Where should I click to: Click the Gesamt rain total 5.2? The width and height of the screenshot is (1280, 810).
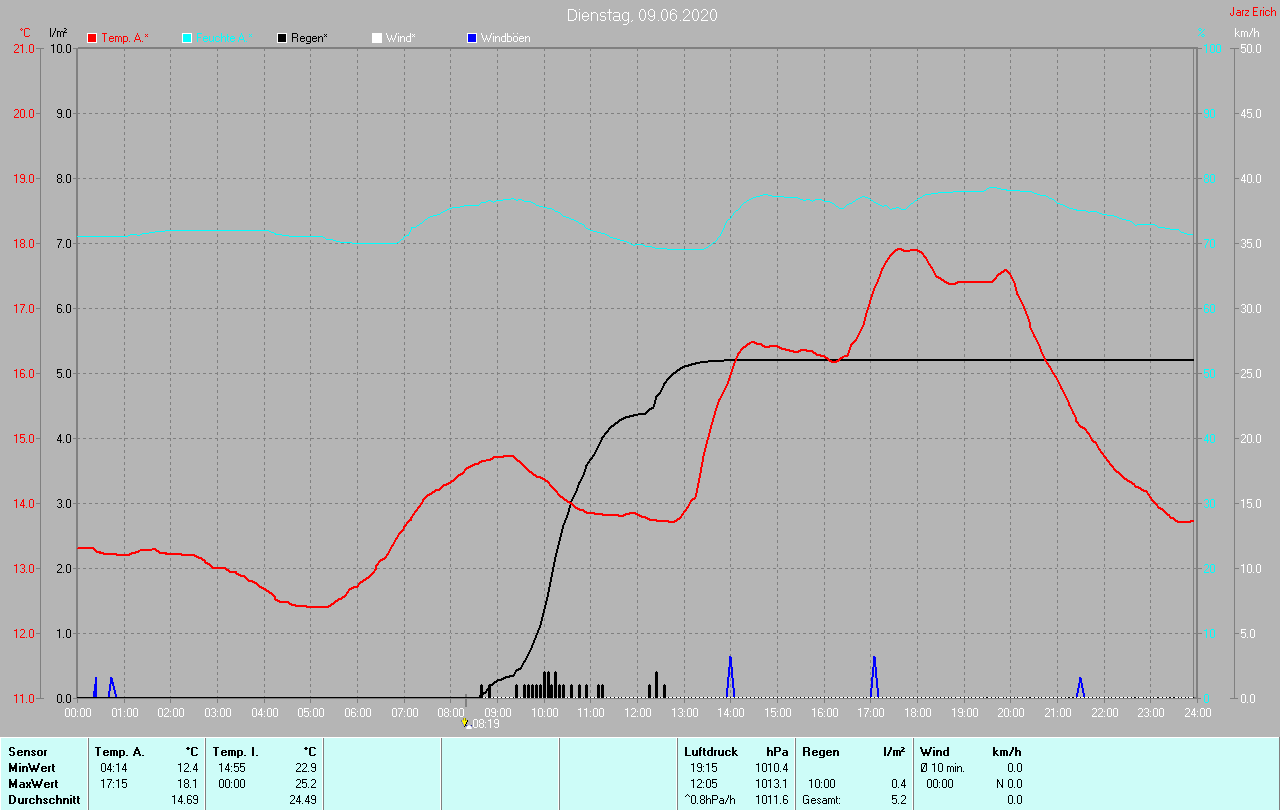pyautogui.click(x=898, y=800)
